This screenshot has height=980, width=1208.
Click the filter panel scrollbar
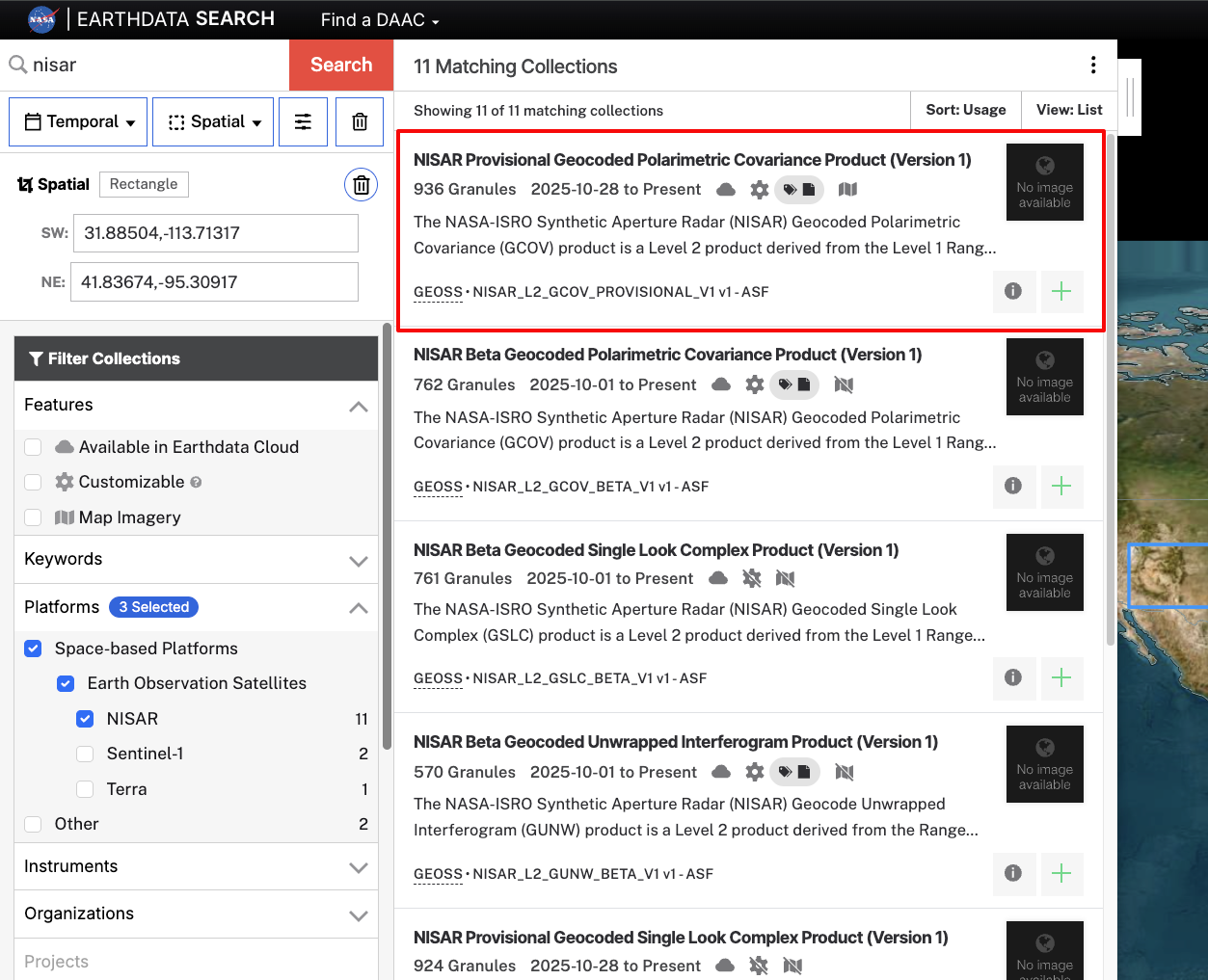[387, 536]
